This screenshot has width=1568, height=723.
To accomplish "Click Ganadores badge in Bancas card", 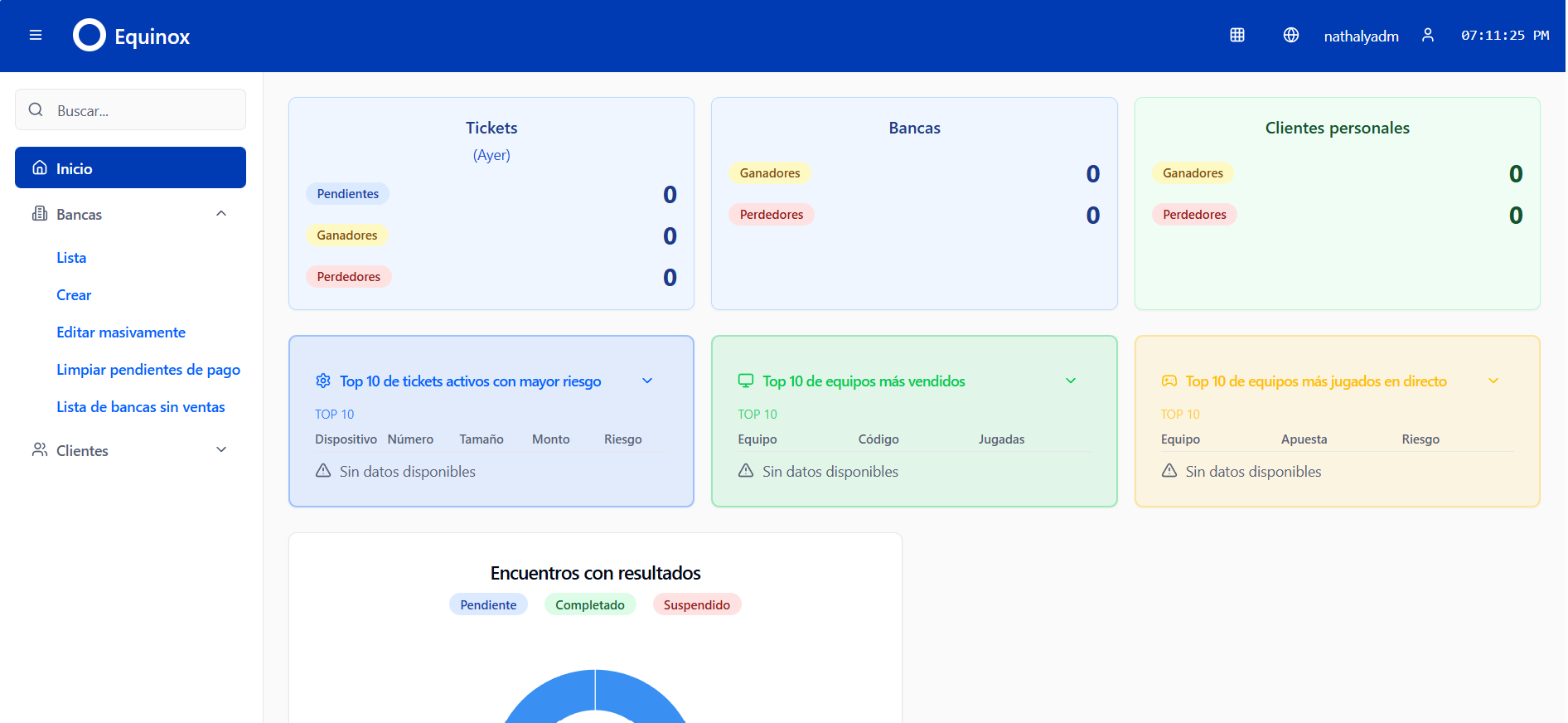I will [770, 172].
